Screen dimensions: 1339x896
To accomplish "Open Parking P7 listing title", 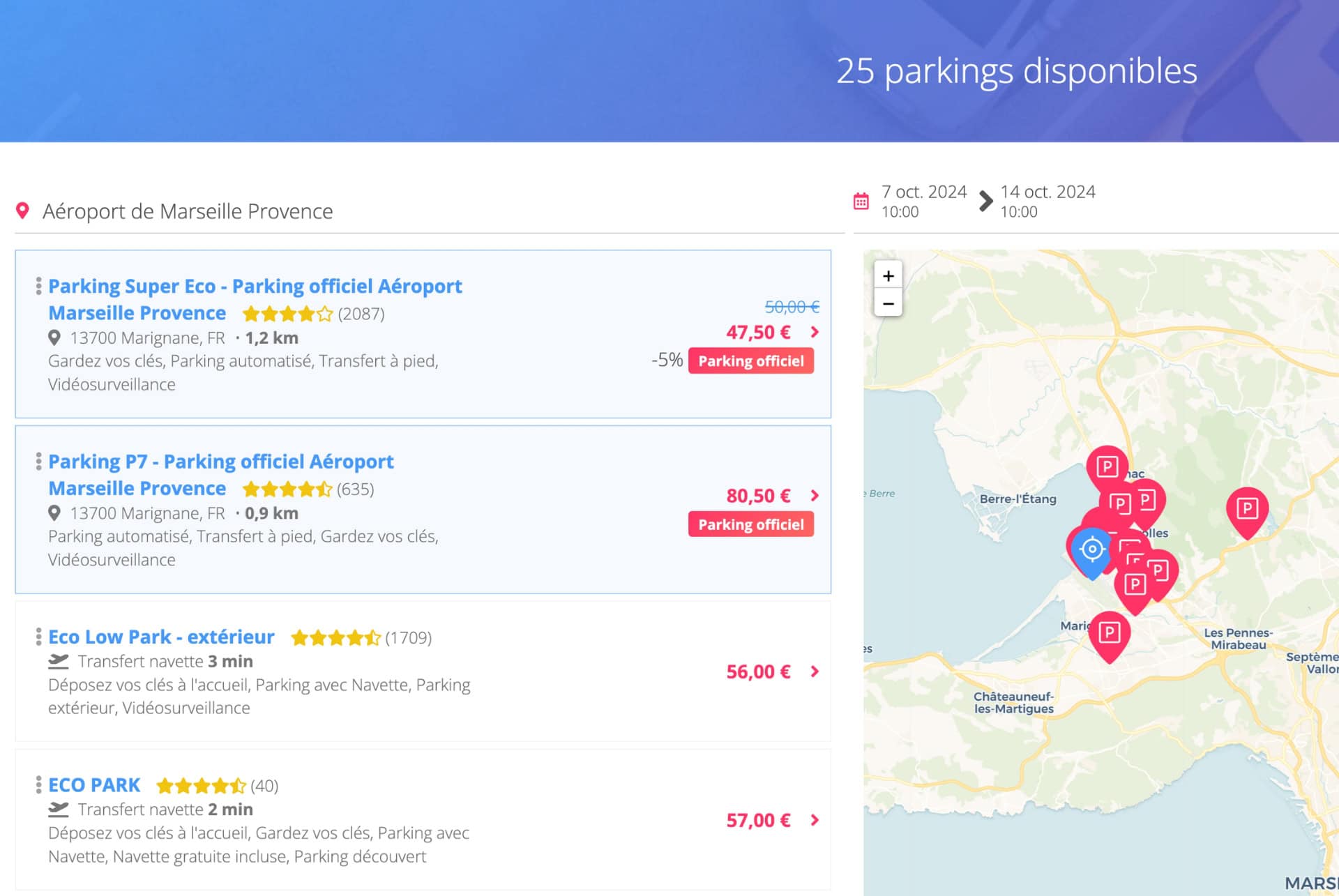I will click(220, 474).
